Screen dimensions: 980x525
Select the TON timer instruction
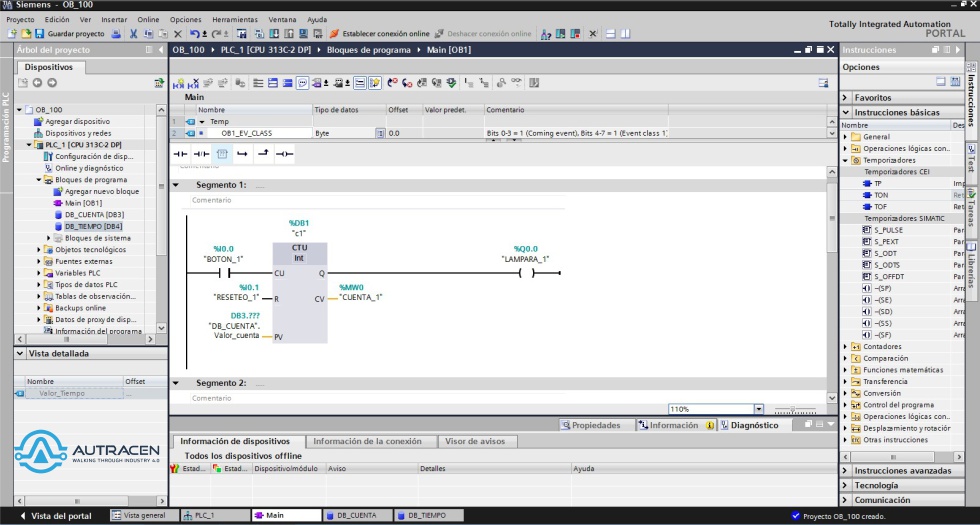coord(881,195)
